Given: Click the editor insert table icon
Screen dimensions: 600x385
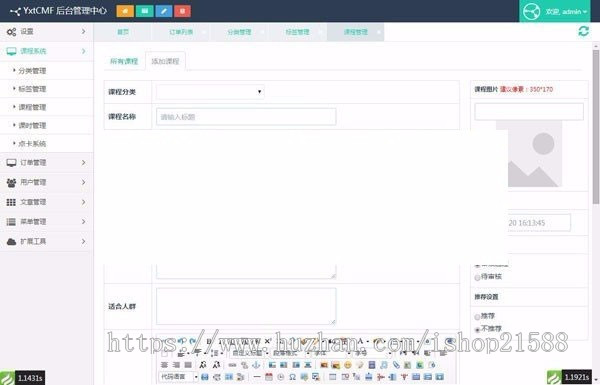Looking at the screenshot, I should point(332,377).
